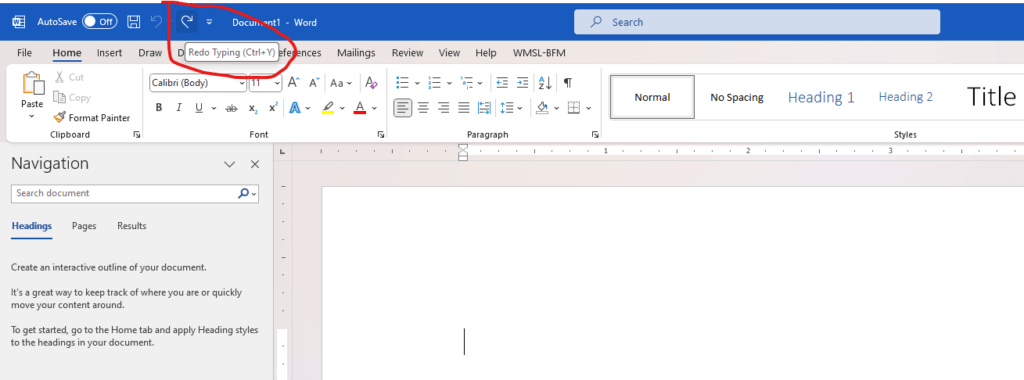Apply the No Spacing style
Screen dimensions: 1024x380
[737, 97]
